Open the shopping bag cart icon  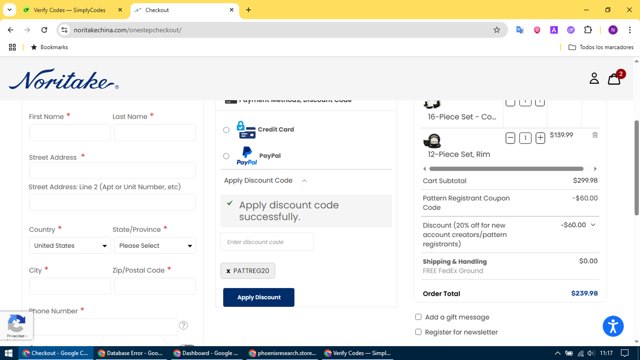[614, 79]
